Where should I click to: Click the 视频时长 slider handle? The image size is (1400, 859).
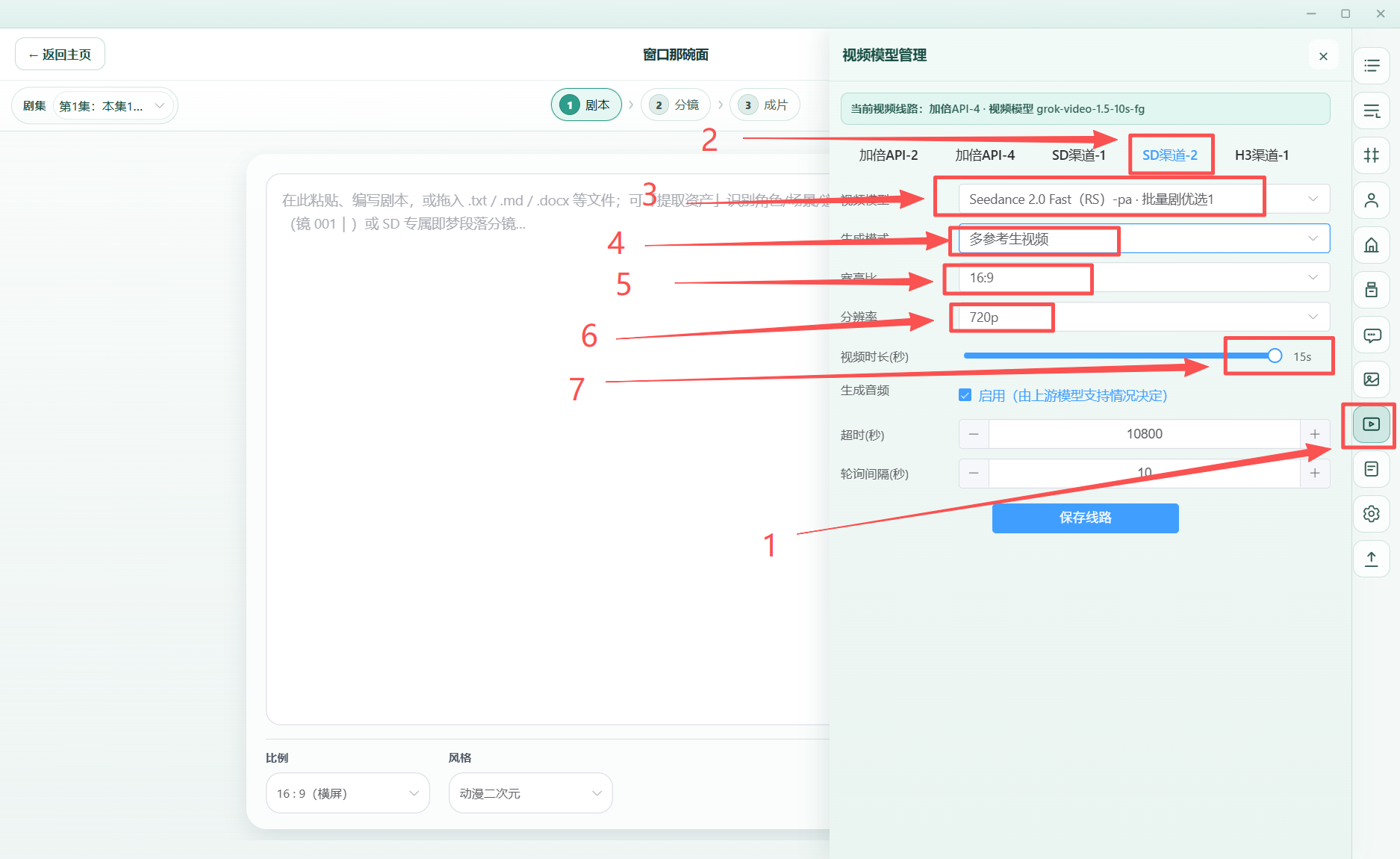tap(1275, 356)
